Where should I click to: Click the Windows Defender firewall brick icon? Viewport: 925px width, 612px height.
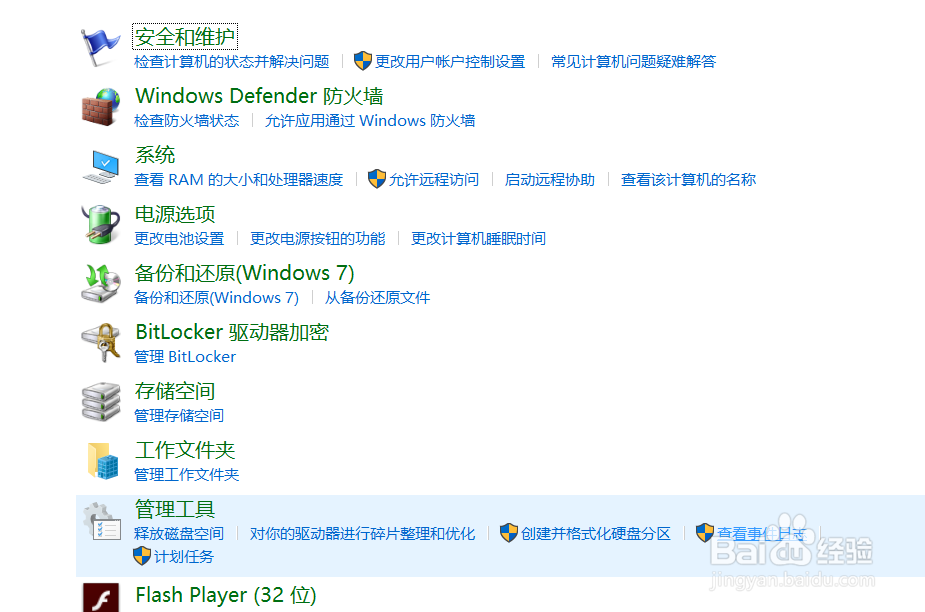(100, 104)
